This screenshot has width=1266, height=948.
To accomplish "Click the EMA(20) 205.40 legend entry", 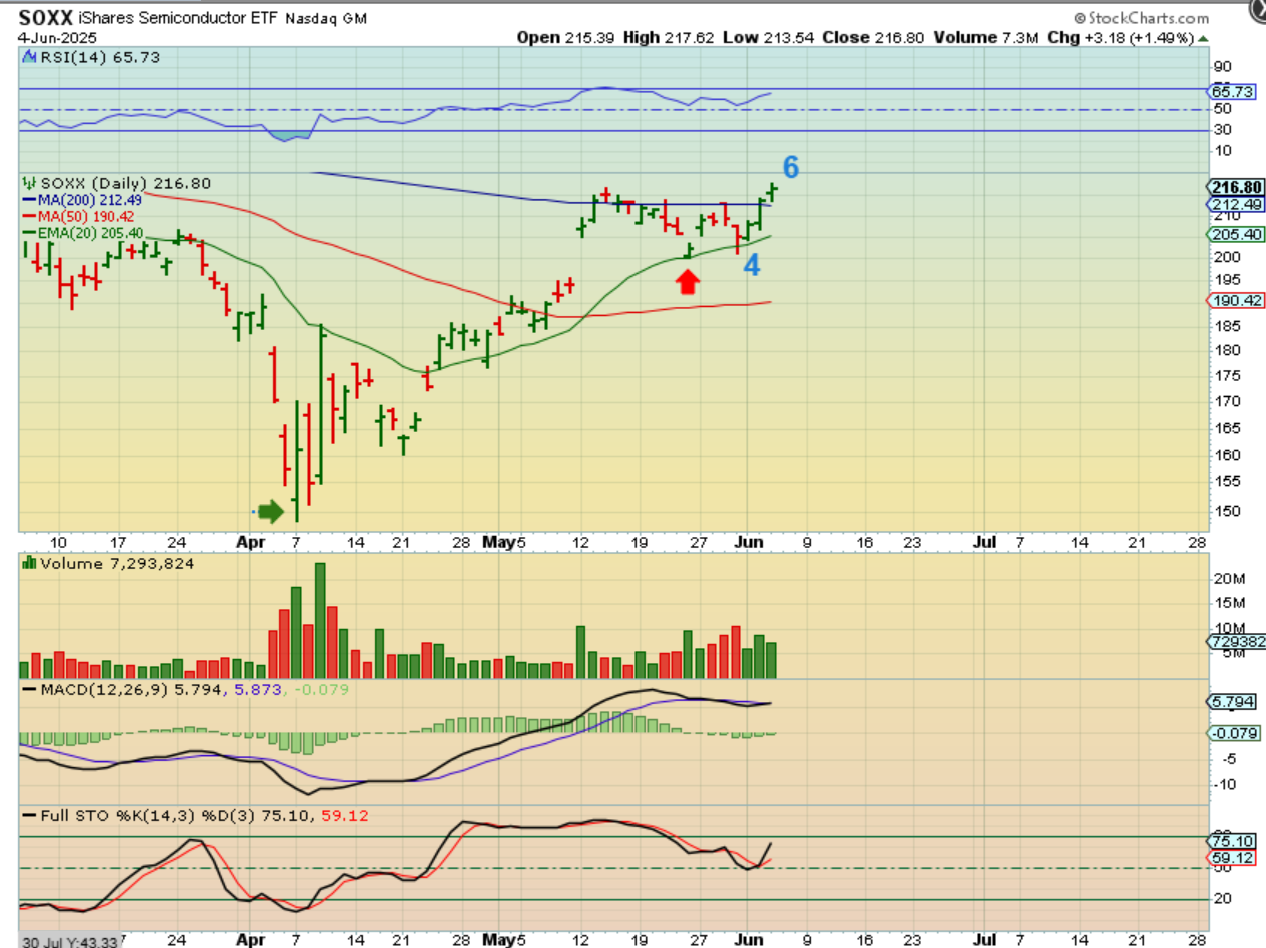I will point(91,232).
